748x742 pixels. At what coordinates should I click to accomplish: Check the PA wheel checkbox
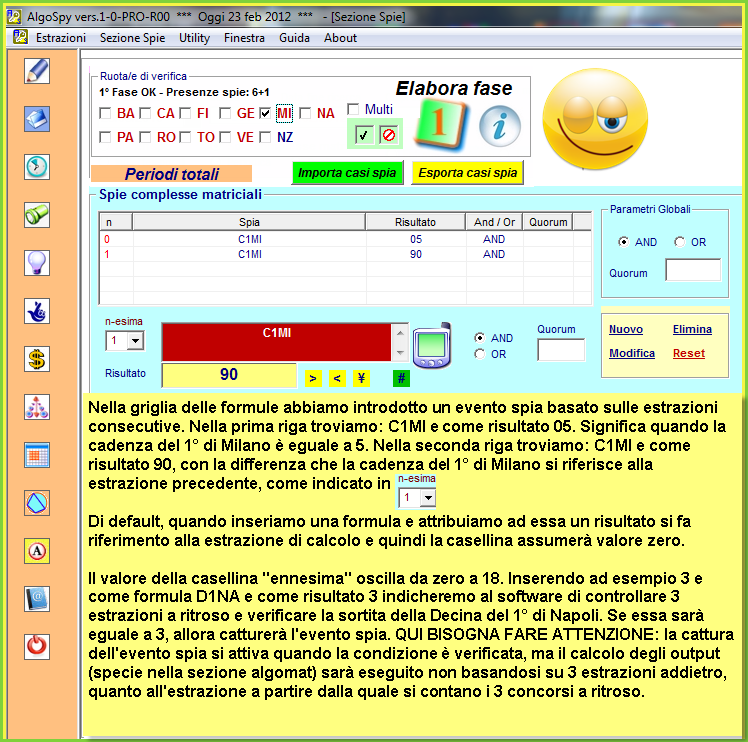(x=105, y=137)
